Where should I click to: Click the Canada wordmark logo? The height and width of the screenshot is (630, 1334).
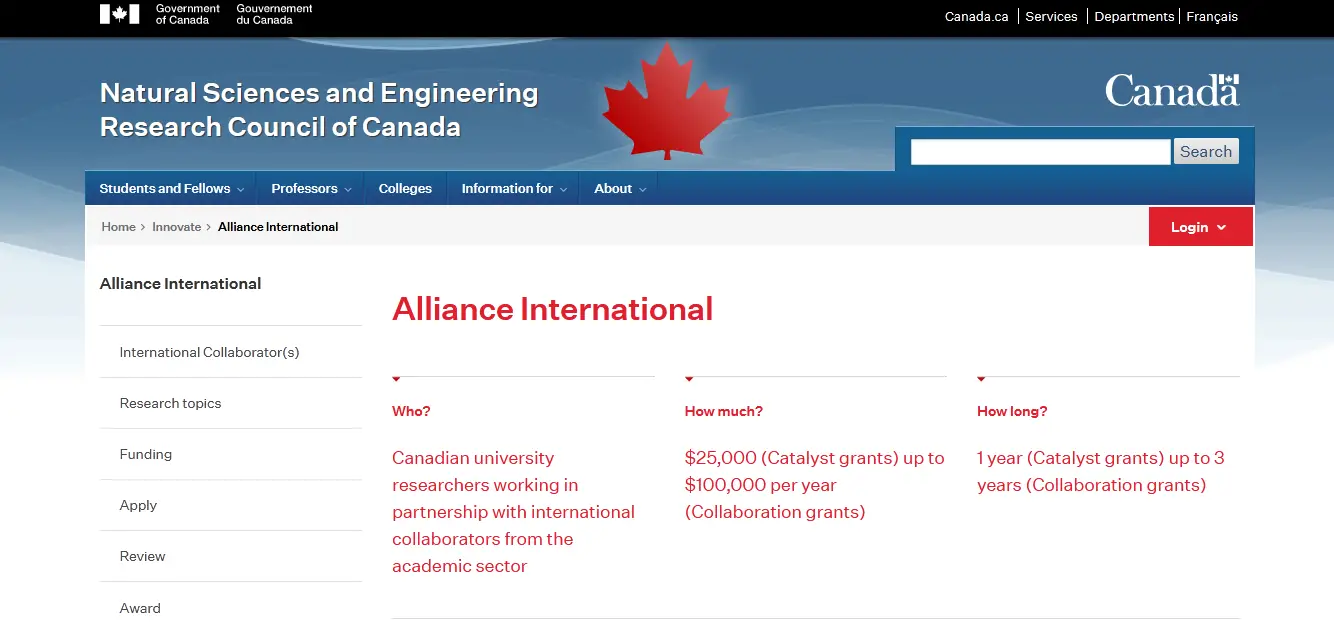[x=1172, y=91]
